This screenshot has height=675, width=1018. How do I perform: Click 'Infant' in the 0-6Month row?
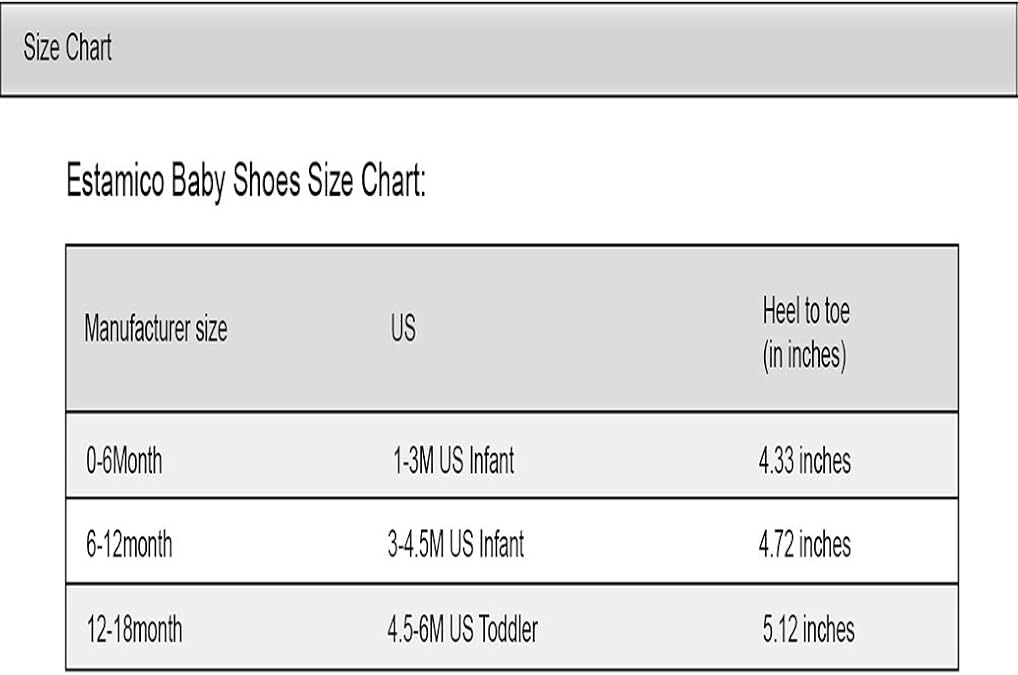[x=490, y=461]
